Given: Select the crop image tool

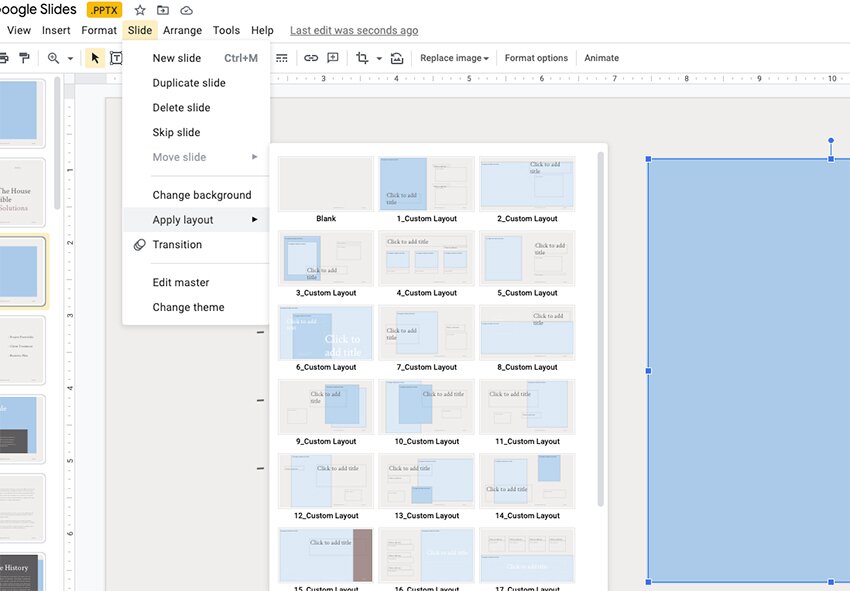Looking at the screenshot, I should coord(362,58).
